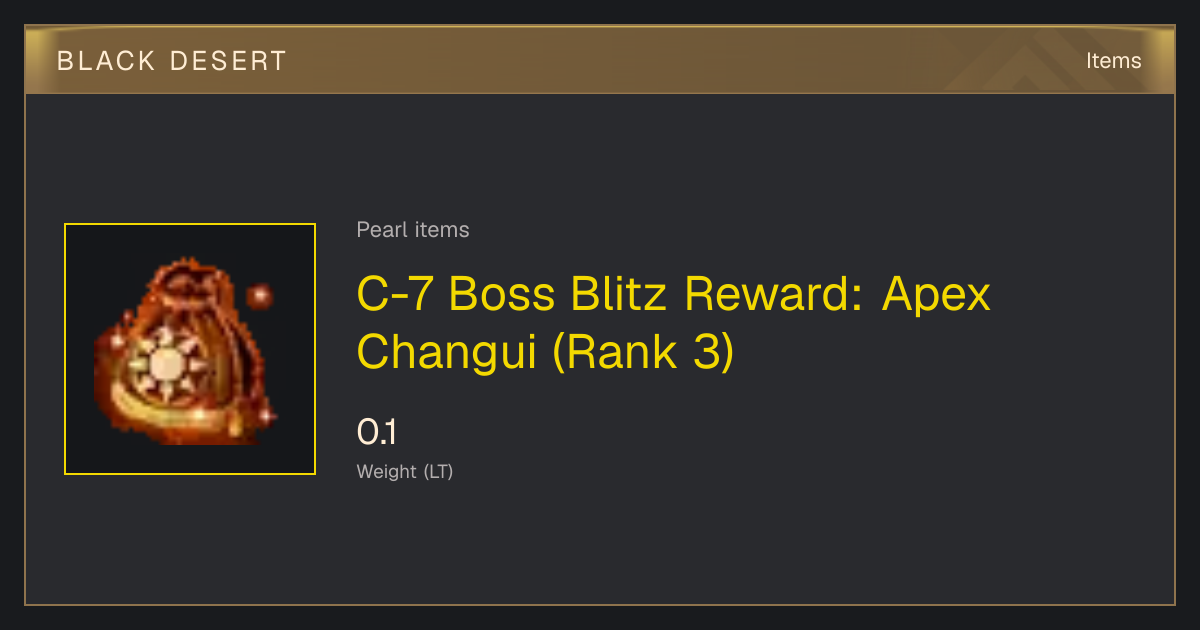1200x630 pixels.
Task: Select the Pearl items category label
Action: click(413, 230)
